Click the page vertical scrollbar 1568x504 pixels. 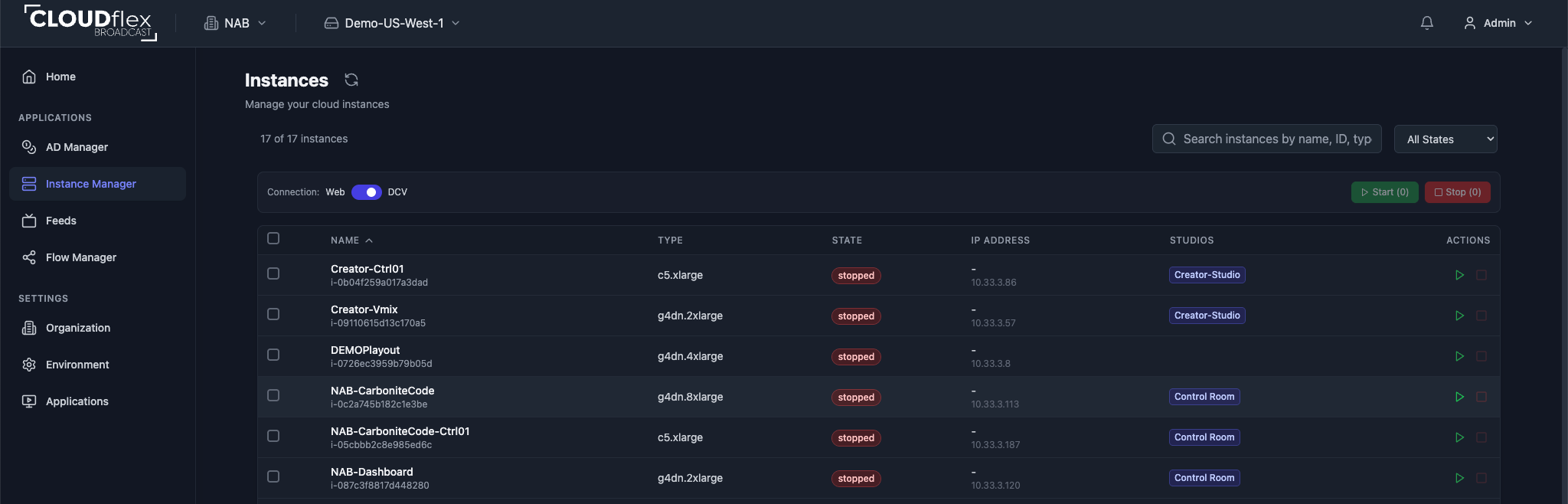coord(1564,276)
